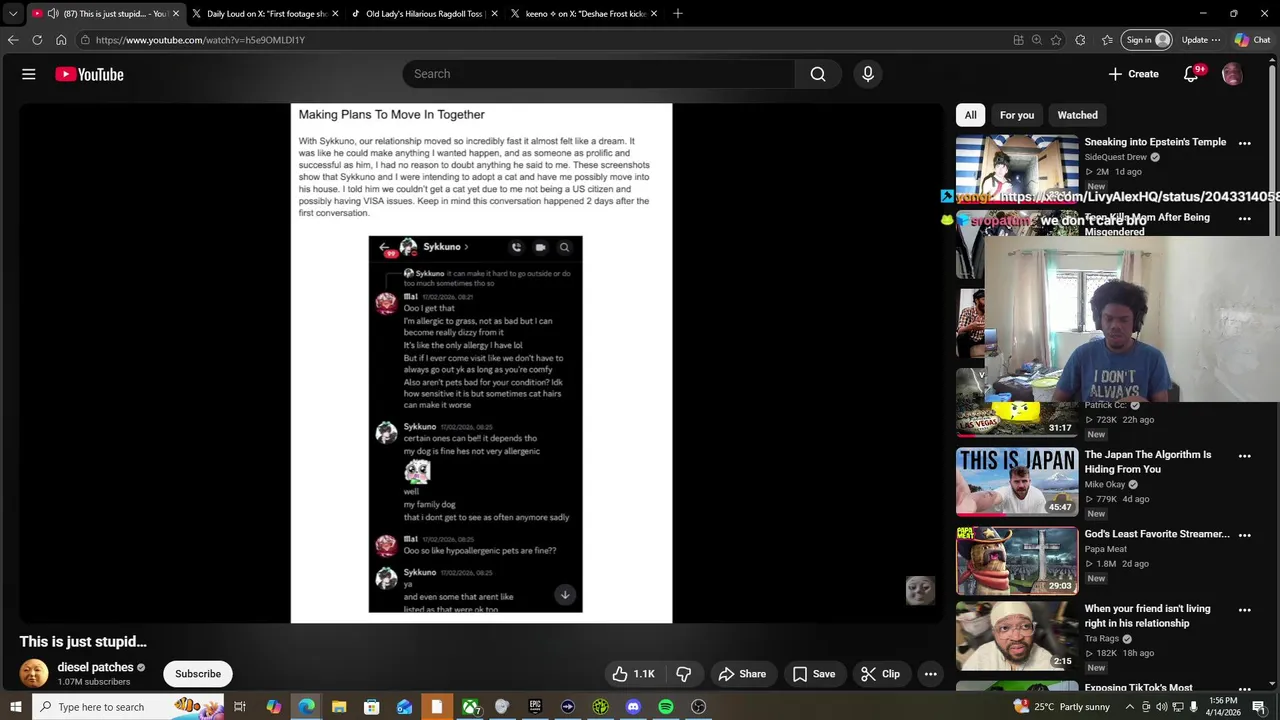Viewport: 1280px width, 720px height.
Task: Click the channel watermark in the video
Action: tap(920, 590)
